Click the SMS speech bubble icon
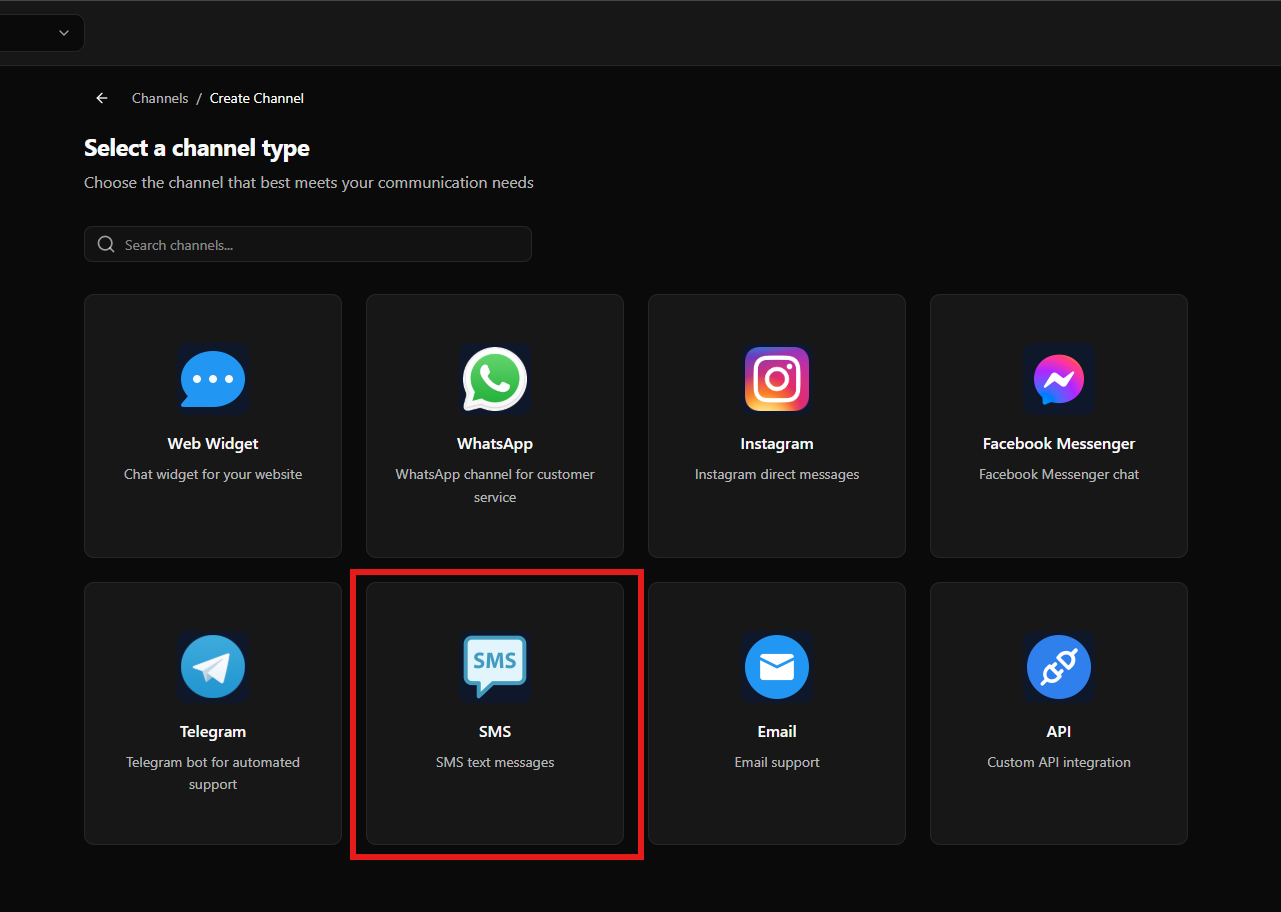Image resolution: width=1281 pixels, height=912 pixels. [x=495, y=667]
